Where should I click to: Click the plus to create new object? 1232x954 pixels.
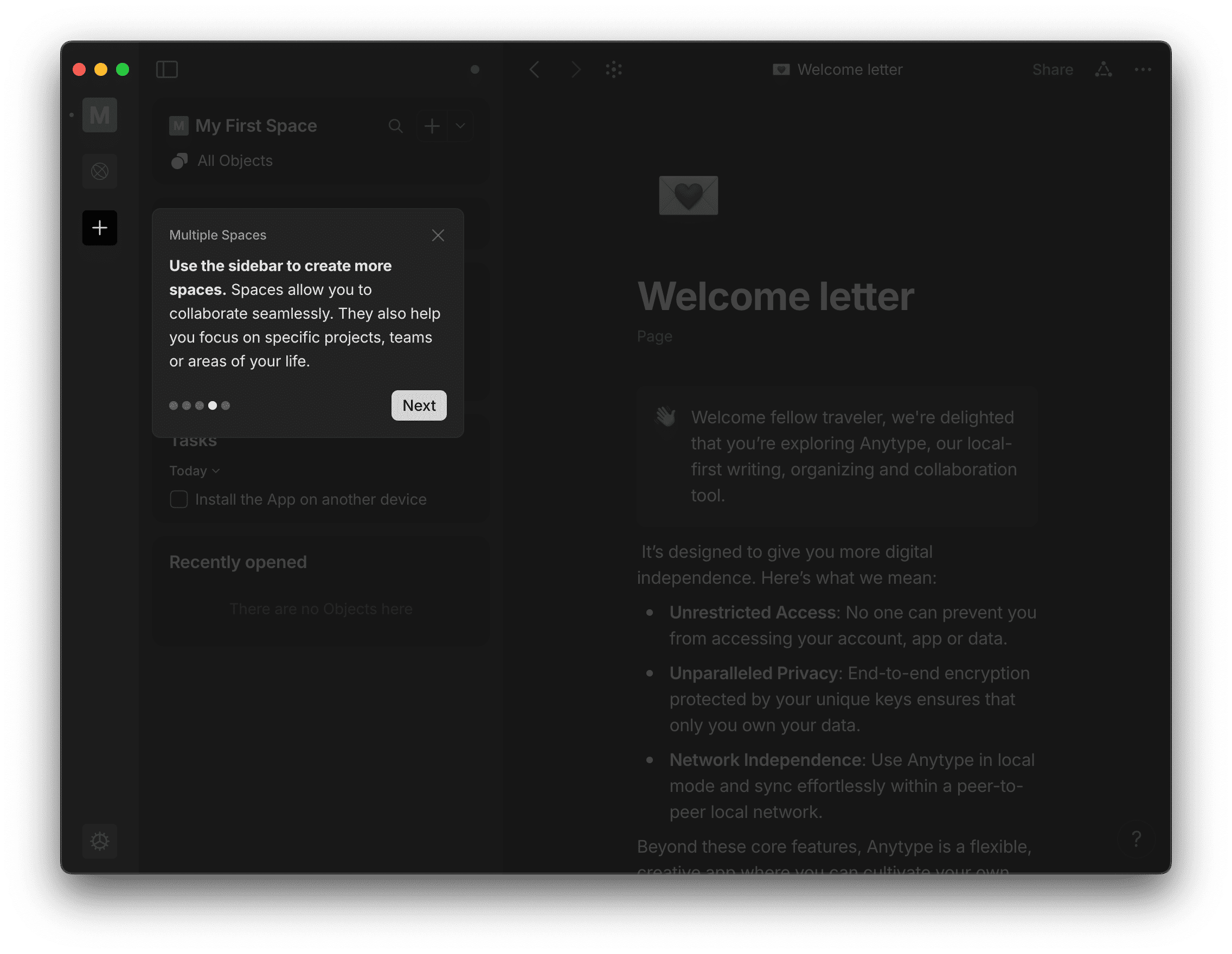(x=432, y=126)
